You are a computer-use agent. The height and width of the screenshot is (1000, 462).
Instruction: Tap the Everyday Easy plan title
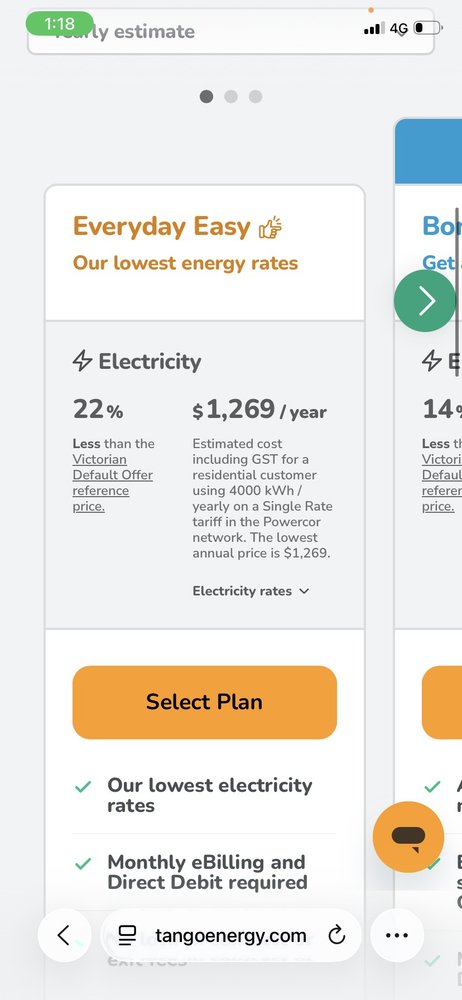(x=161, y=226)
